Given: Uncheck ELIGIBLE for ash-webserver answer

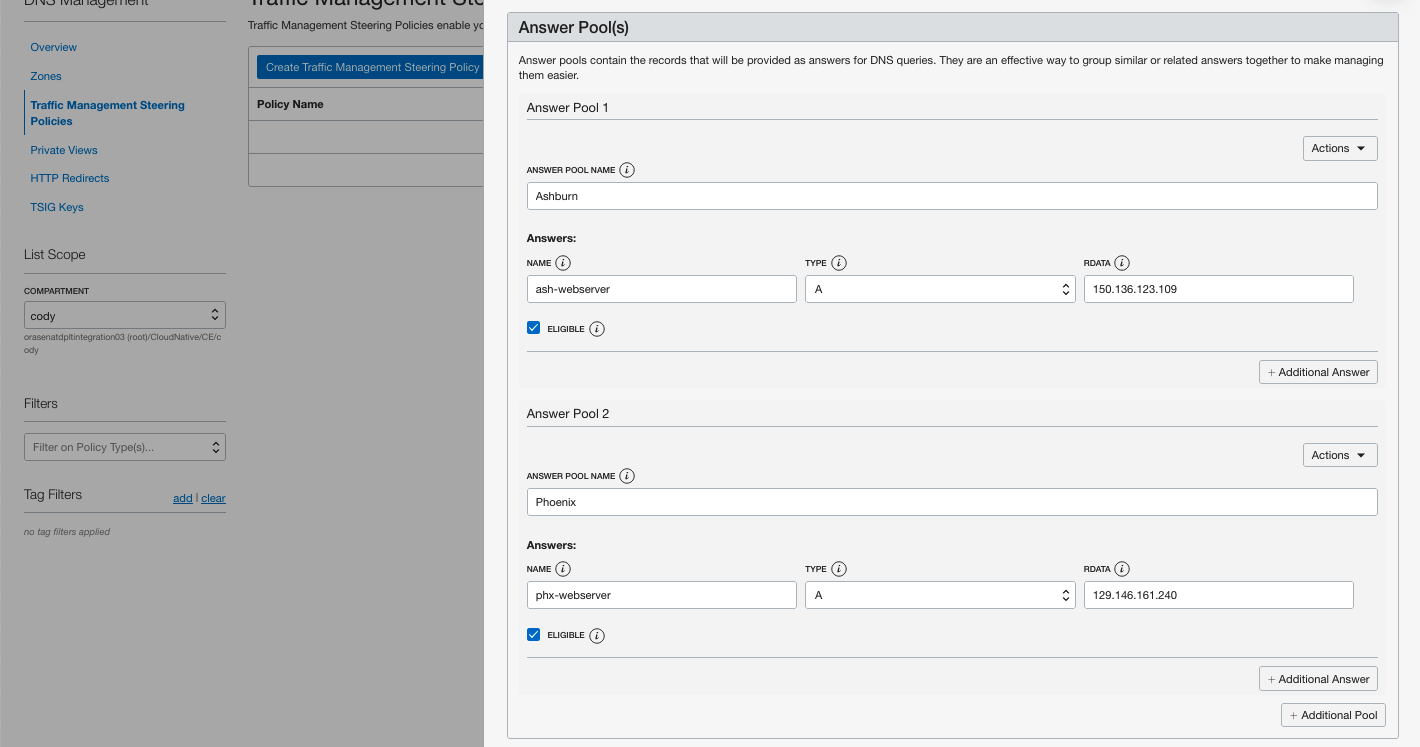Looking at the screenshot, I should 534,328.
